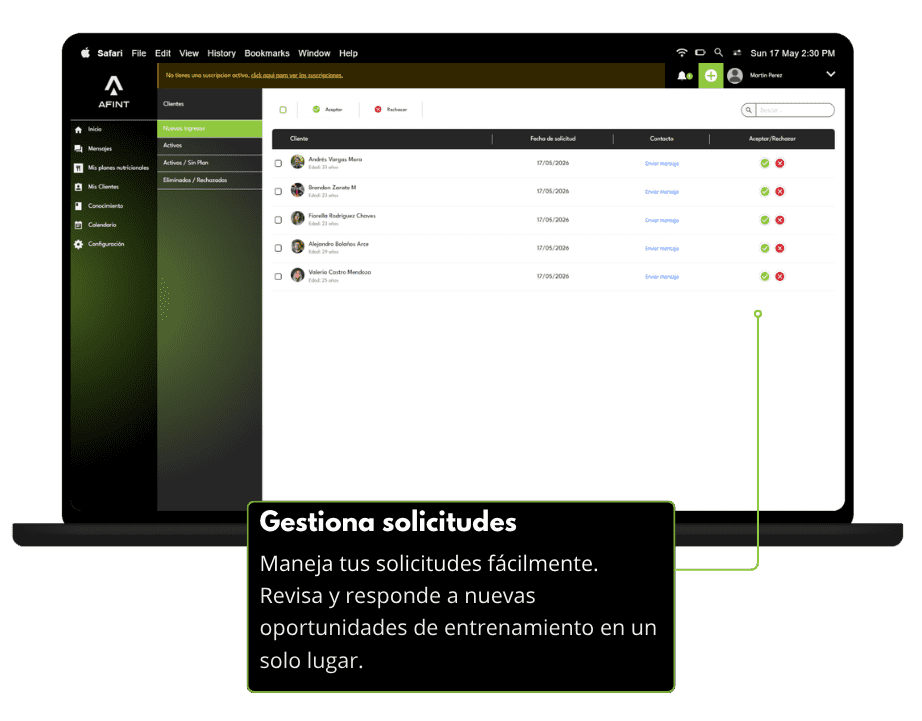Viewport: 922px width, 721px height.
Task: Expand the user account dropdown chevron
Action: point(831,75)
